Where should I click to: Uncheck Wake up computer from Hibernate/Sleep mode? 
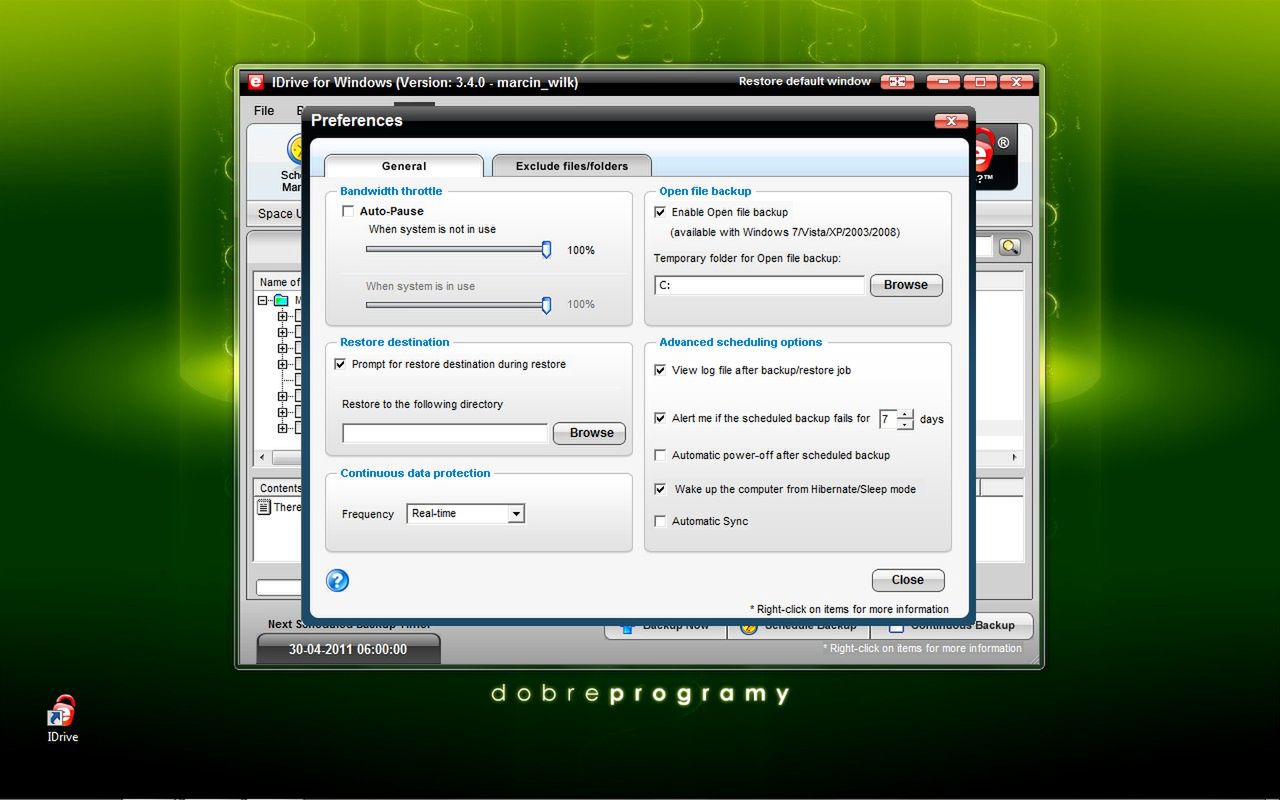tap(660, 489)
